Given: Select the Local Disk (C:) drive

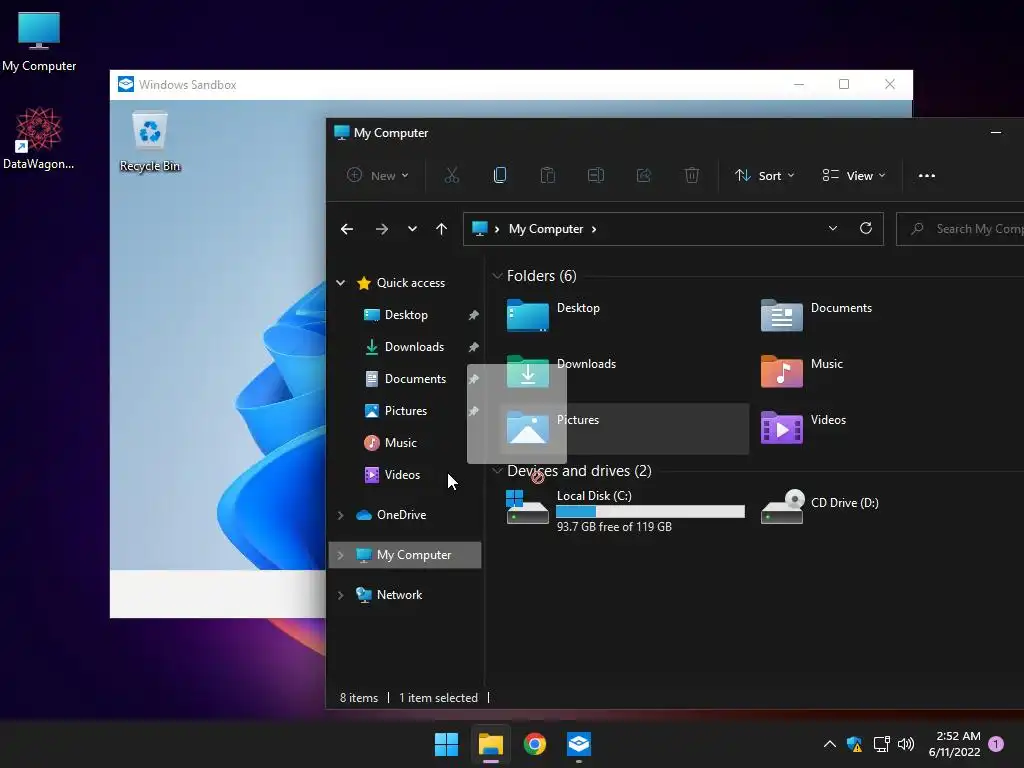Looking at the screenshot, I should coord(625,511).
